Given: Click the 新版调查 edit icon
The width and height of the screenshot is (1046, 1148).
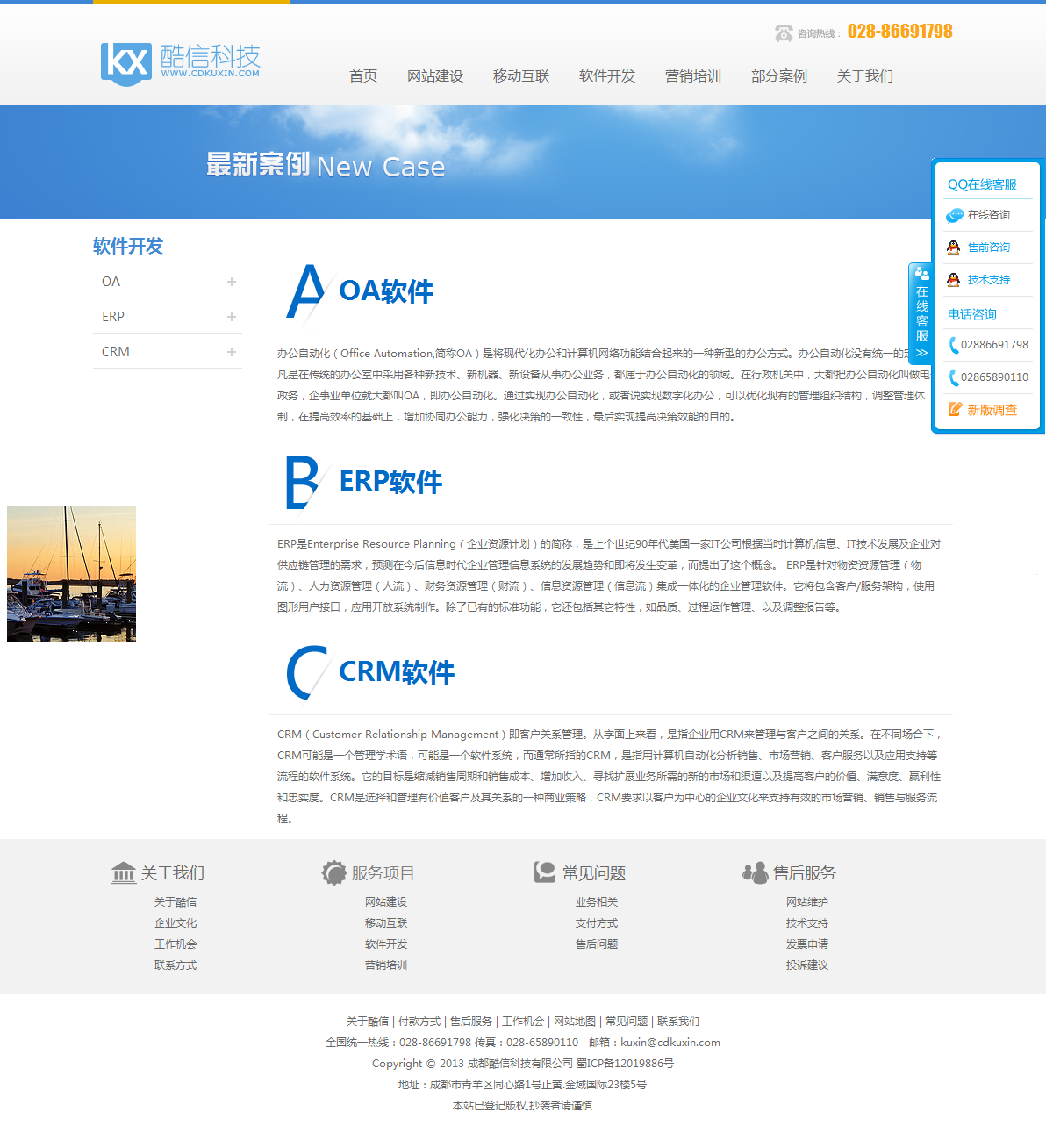Looking at the screenshot, I should click(x=955, y=410).
